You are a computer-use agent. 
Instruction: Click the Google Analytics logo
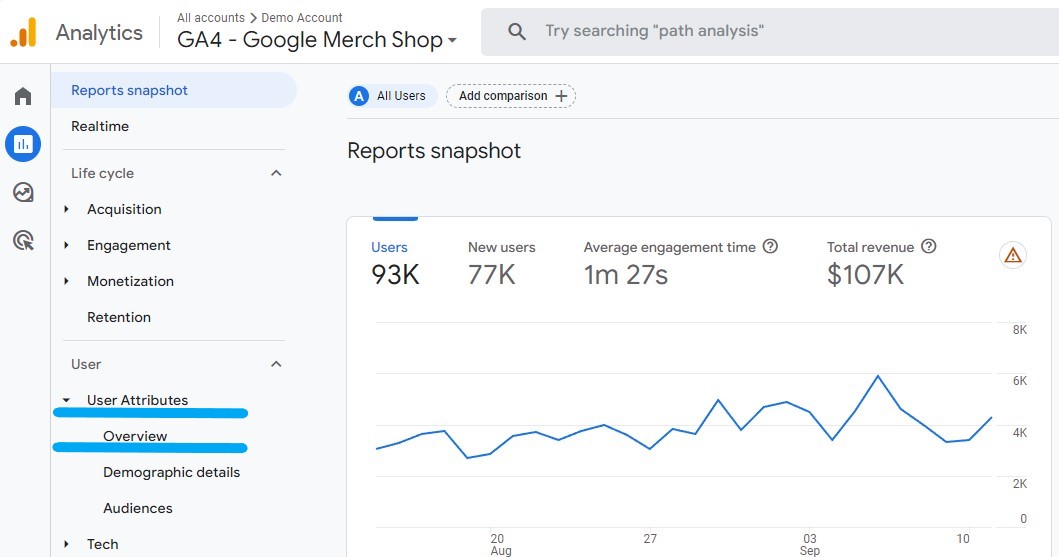point(24,32)
